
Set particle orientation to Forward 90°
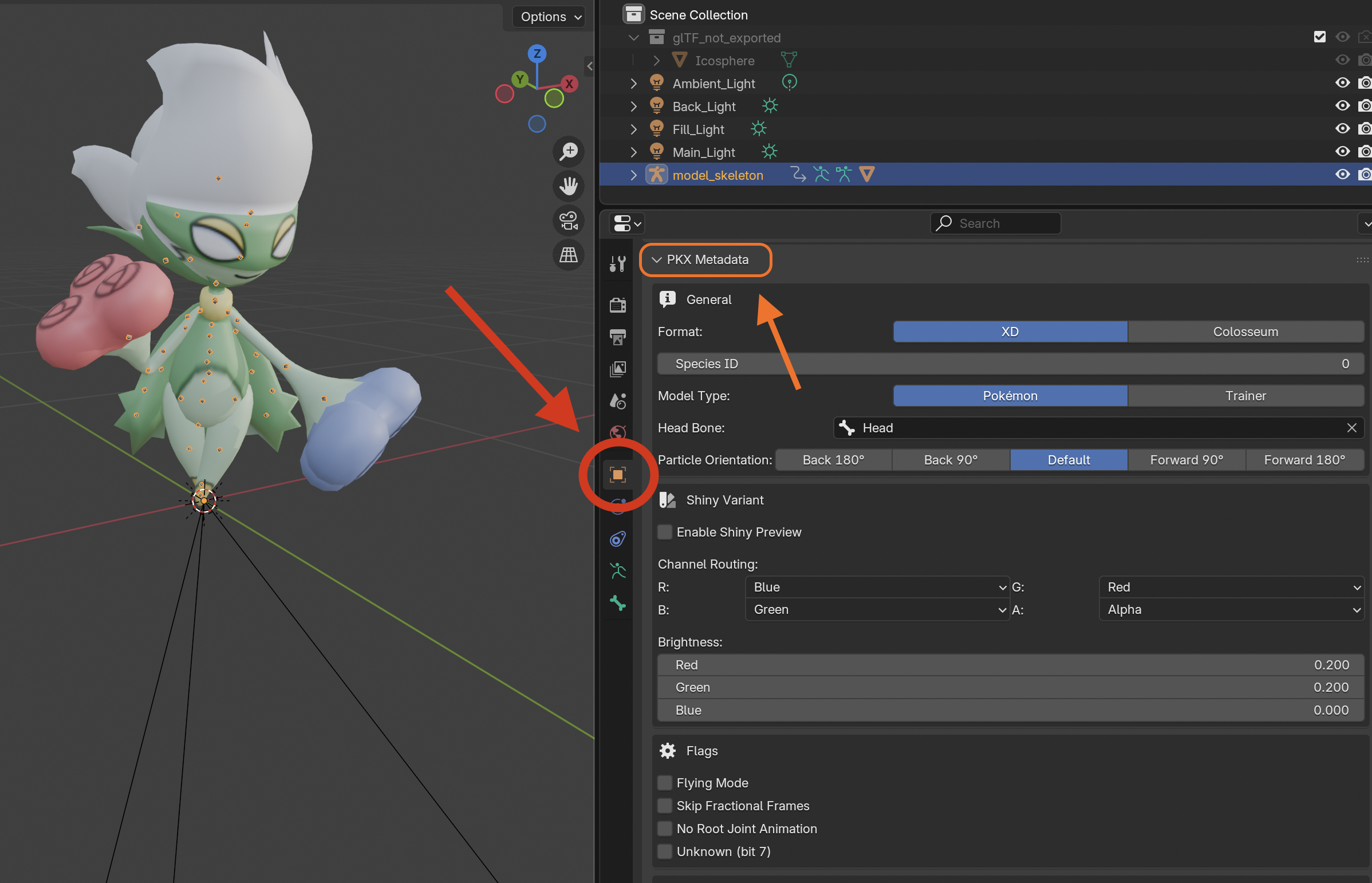click(x=1186, y=460)
